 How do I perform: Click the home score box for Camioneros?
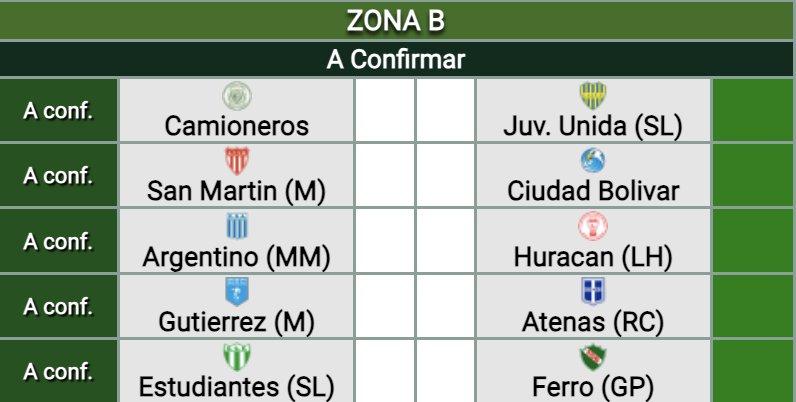tap(385, 111)
